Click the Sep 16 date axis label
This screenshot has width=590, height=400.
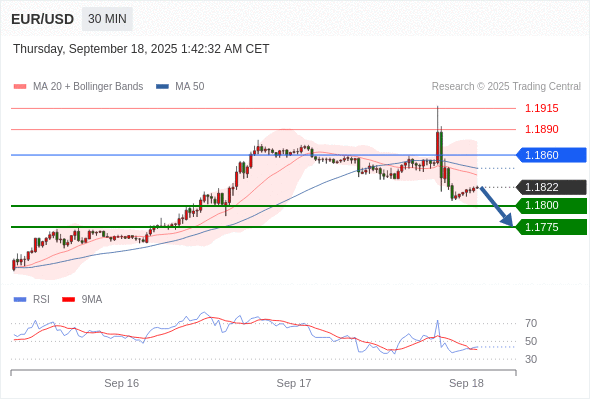[122, 383]
